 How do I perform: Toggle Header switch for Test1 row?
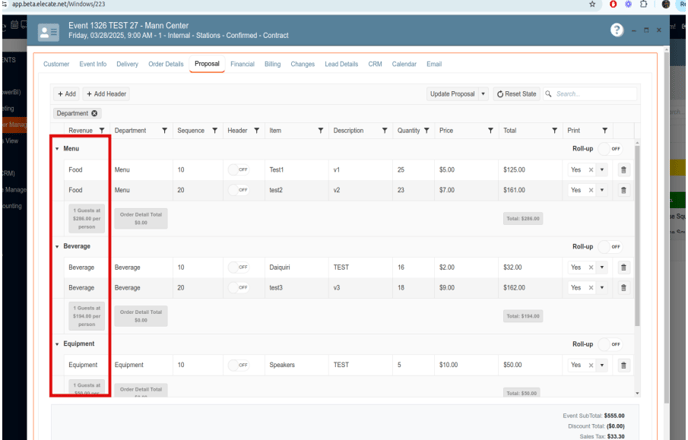pyautogui.click(x=238, y=170)
